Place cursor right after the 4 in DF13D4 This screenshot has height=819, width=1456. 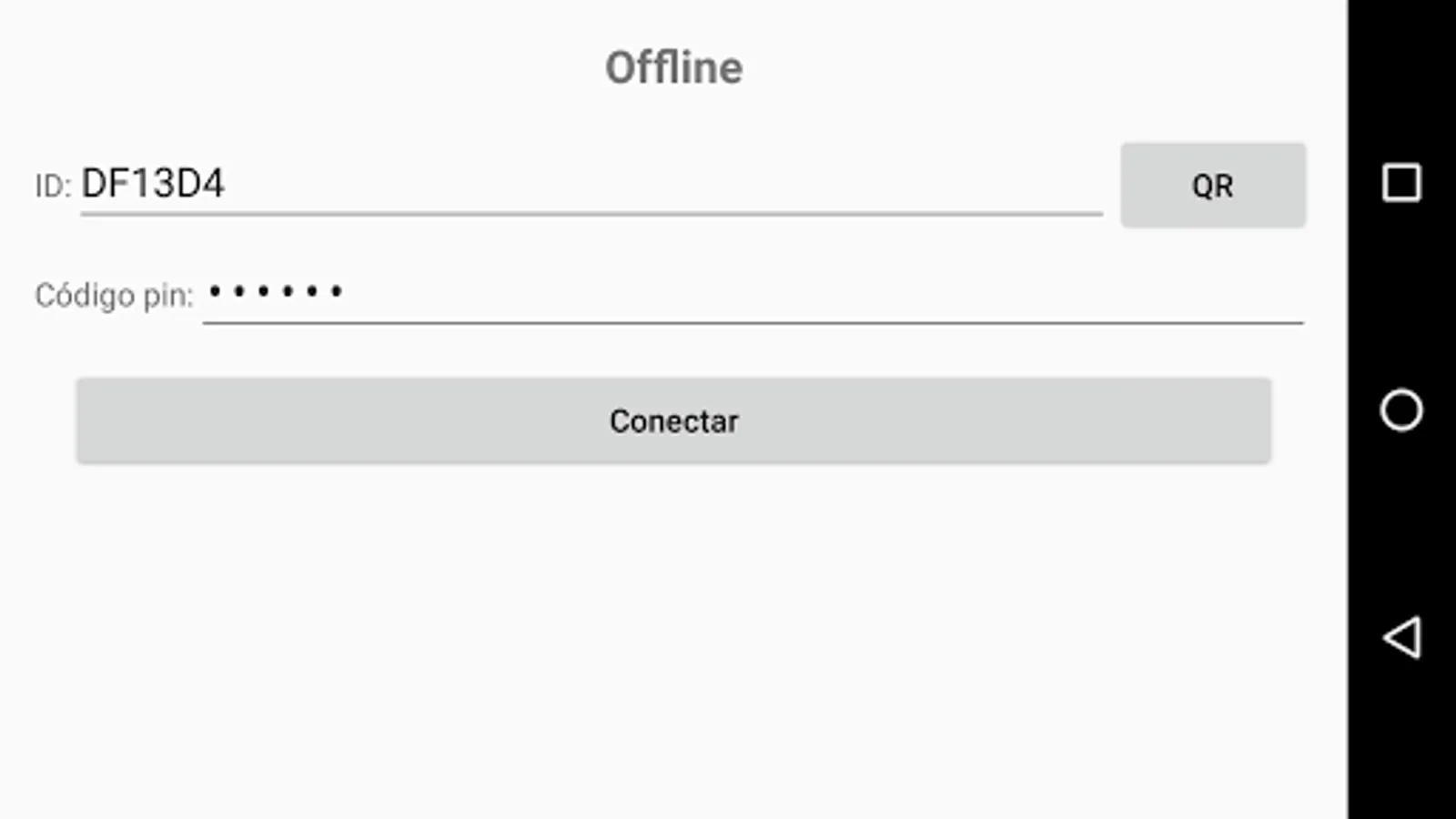226,185
